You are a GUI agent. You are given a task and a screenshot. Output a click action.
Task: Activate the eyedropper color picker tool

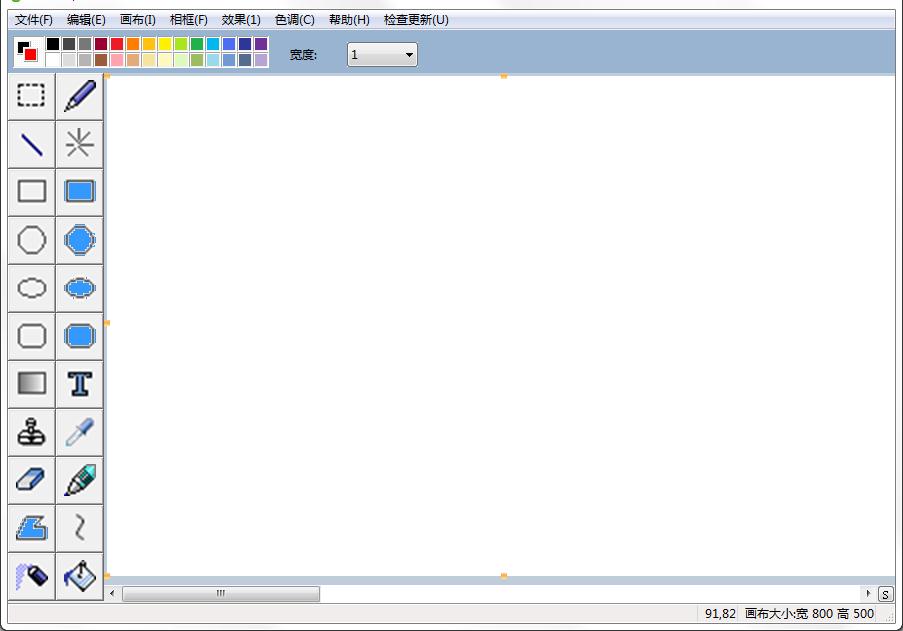pos(79,432)
